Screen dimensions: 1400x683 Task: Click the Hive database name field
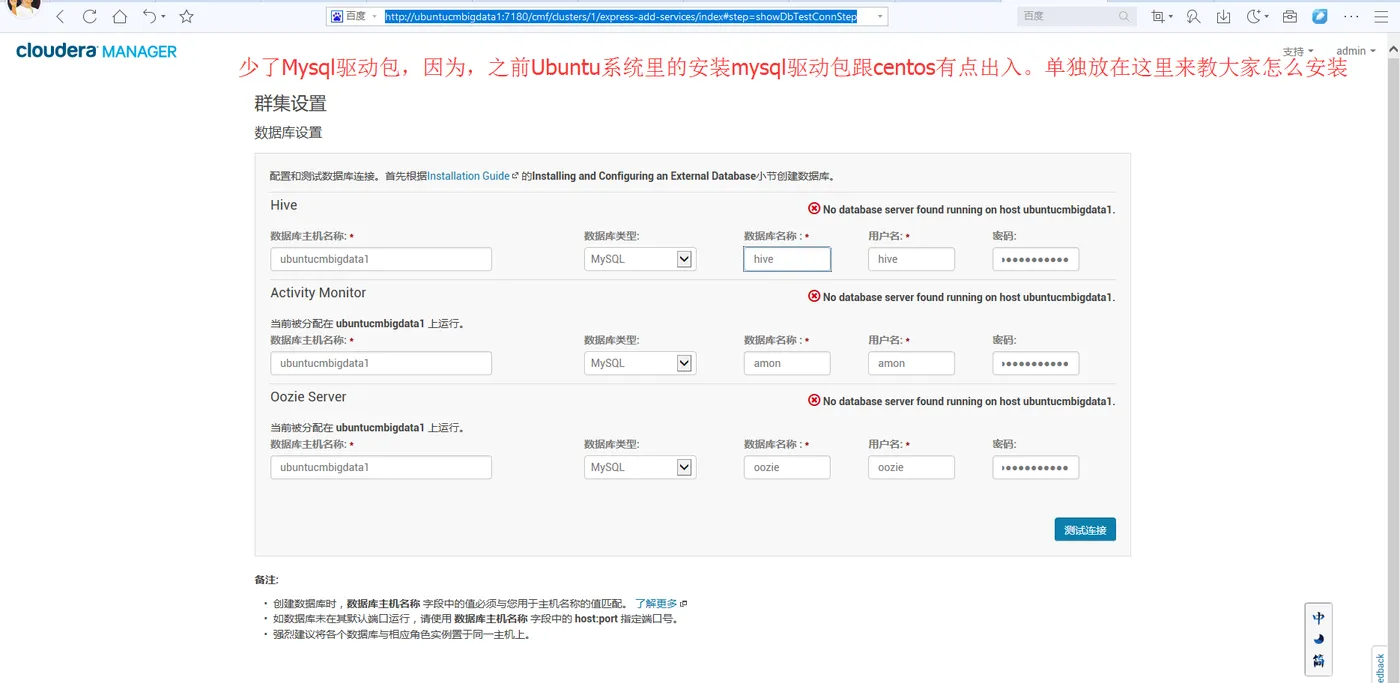pyautogui.click(x=787, y=259)
